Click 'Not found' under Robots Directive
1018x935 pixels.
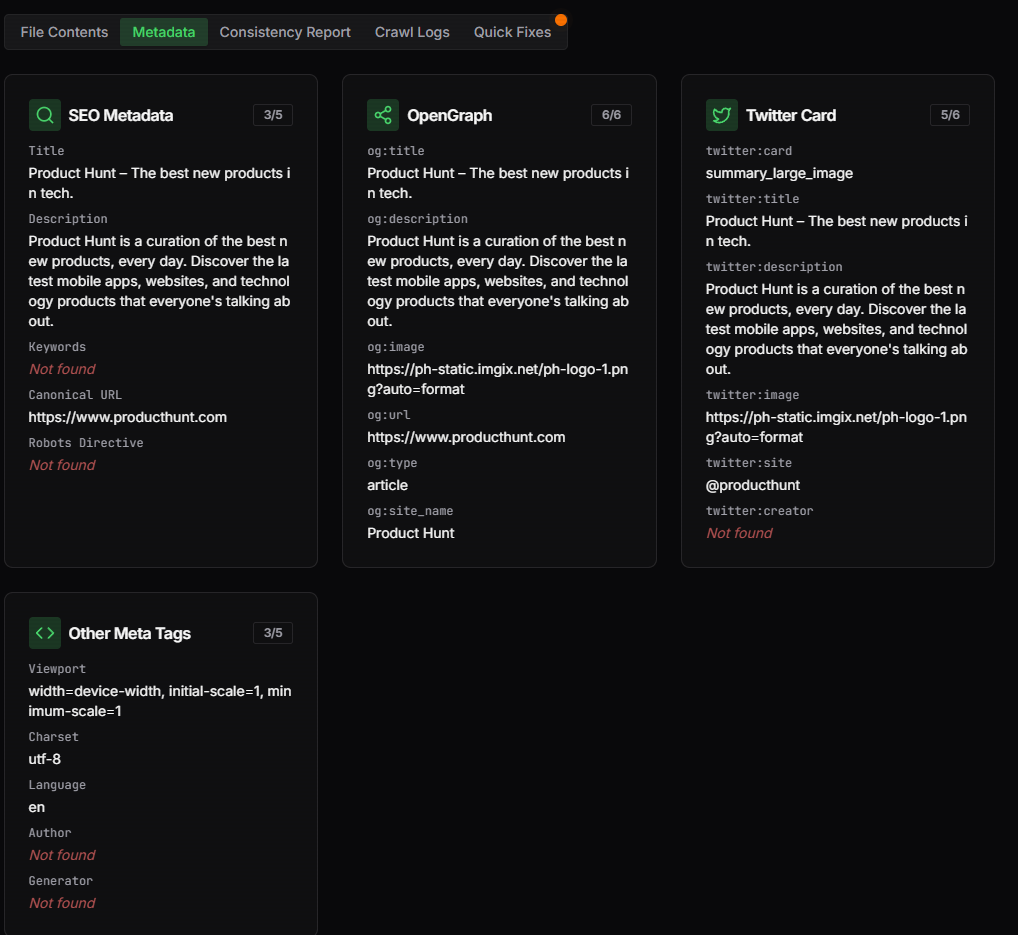[62, 465]
